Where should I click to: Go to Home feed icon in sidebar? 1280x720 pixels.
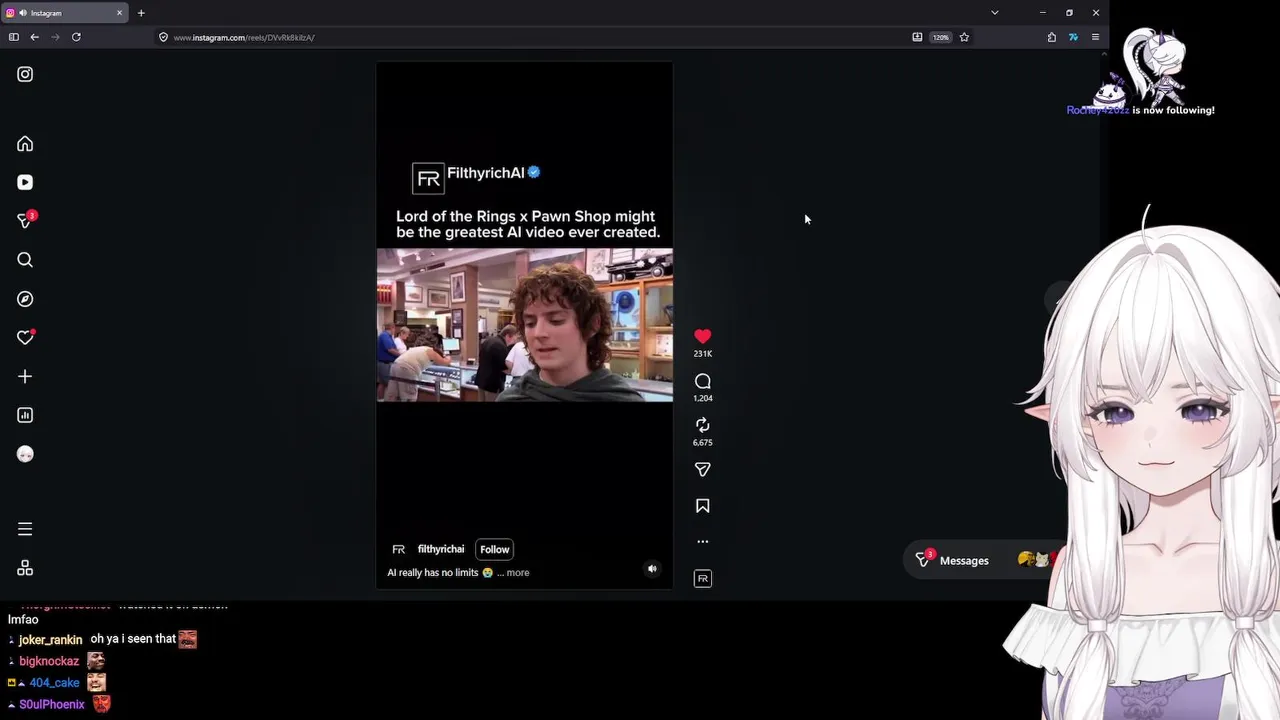click(25, 144)
